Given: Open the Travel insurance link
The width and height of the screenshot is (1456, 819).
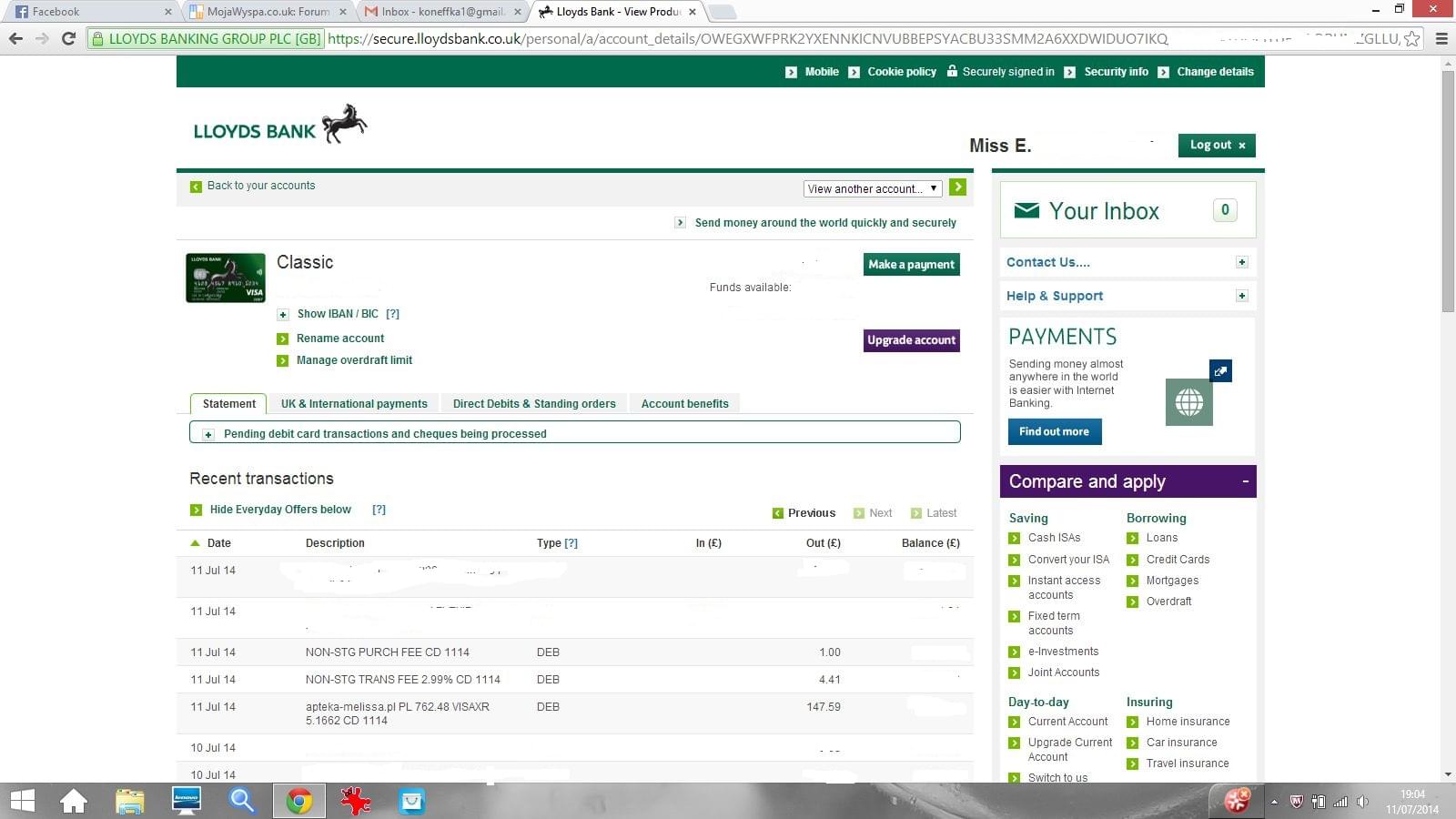Looking at the screenshot, I should click(x=1188, y=763).
